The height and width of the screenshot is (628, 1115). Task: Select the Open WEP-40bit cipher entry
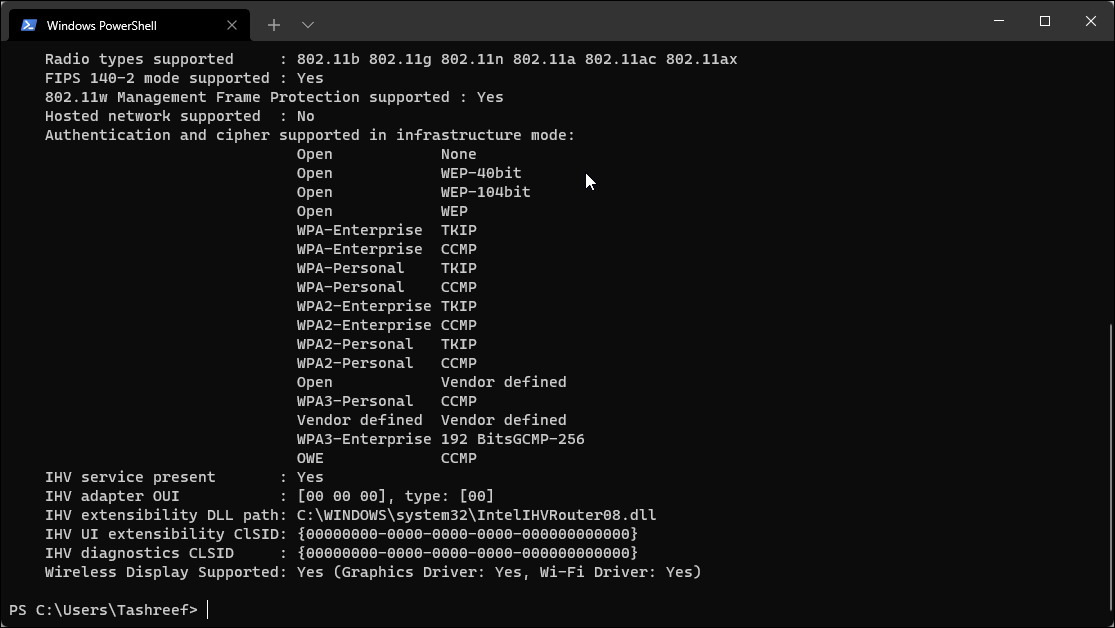pyautogui.click(x=400, y=173)
